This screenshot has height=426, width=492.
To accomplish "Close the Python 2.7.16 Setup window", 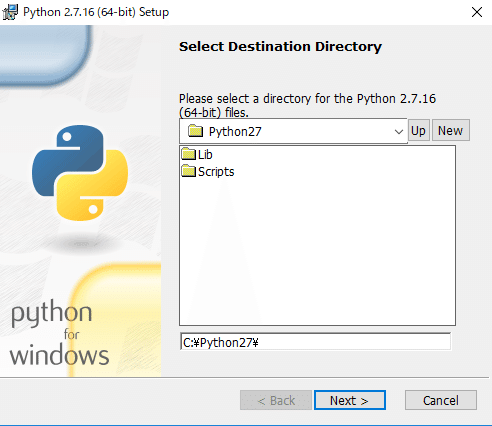I will 477,12.
